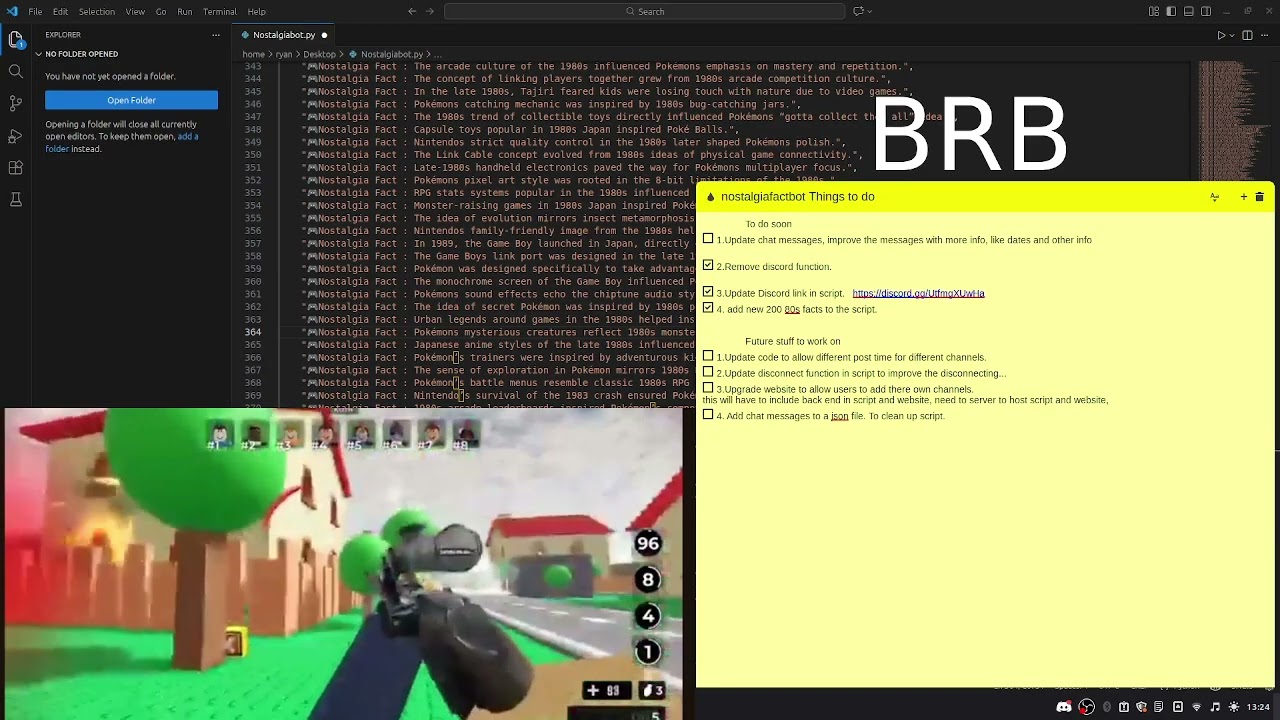Screen dimensions: 1280x720
Task: Open the View menu
Action: (135, 11)
